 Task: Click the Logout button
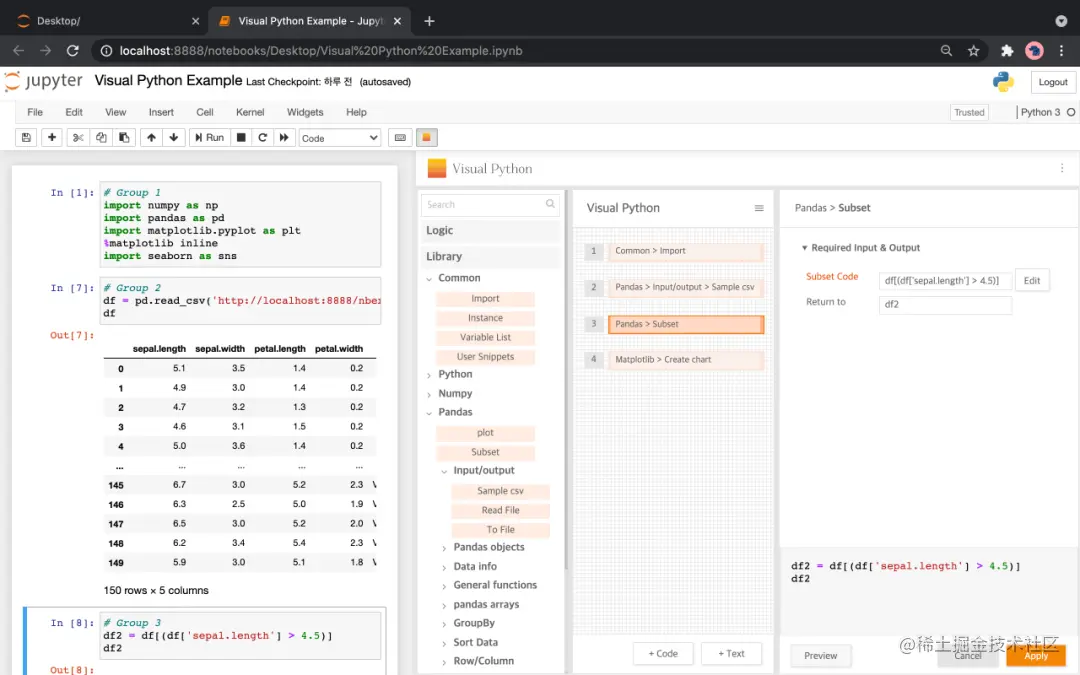tap(1052, 82)
